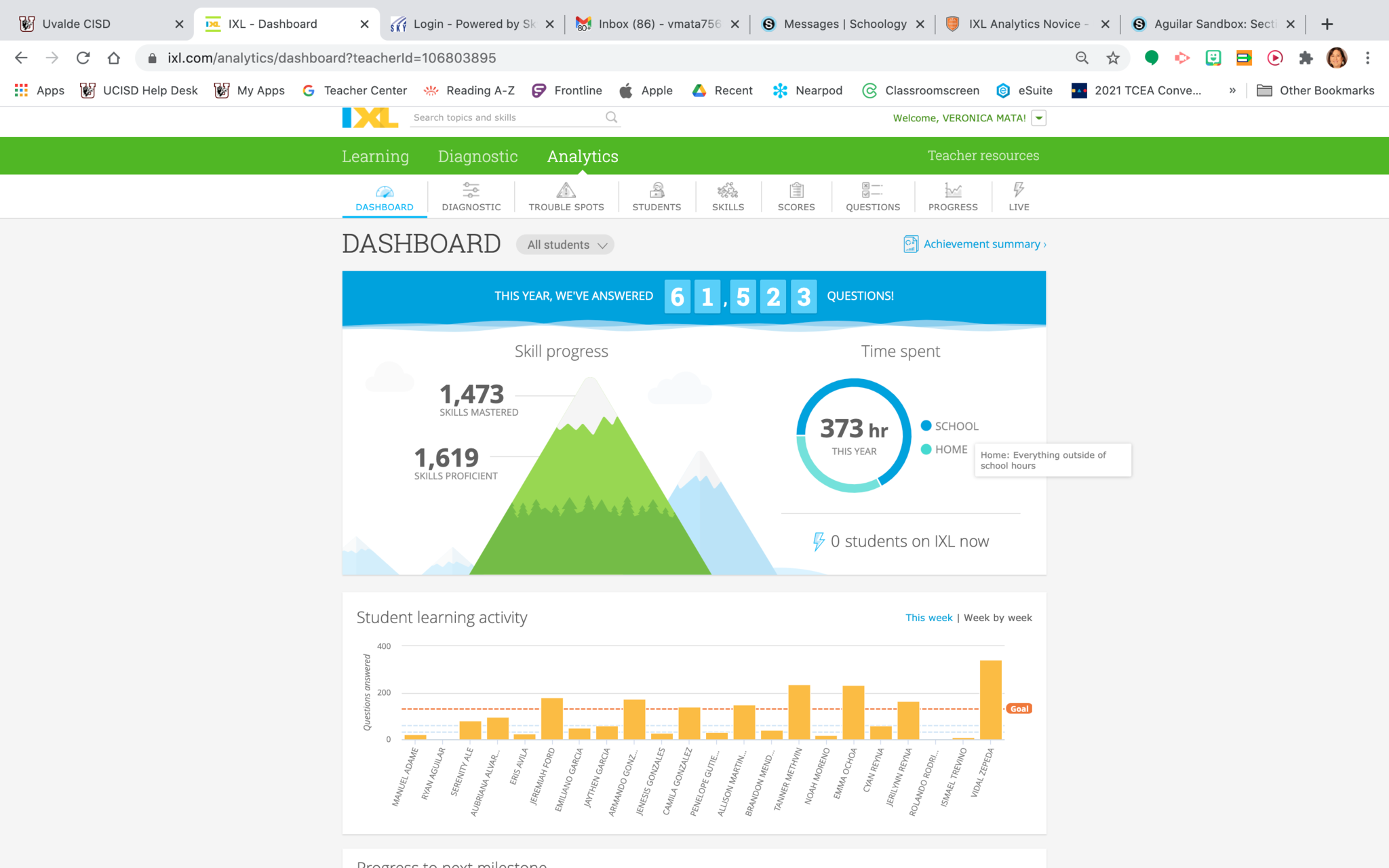Open the Questions log icon
The height and width of the screenshot is (868, 1389).
coord(872,191)
